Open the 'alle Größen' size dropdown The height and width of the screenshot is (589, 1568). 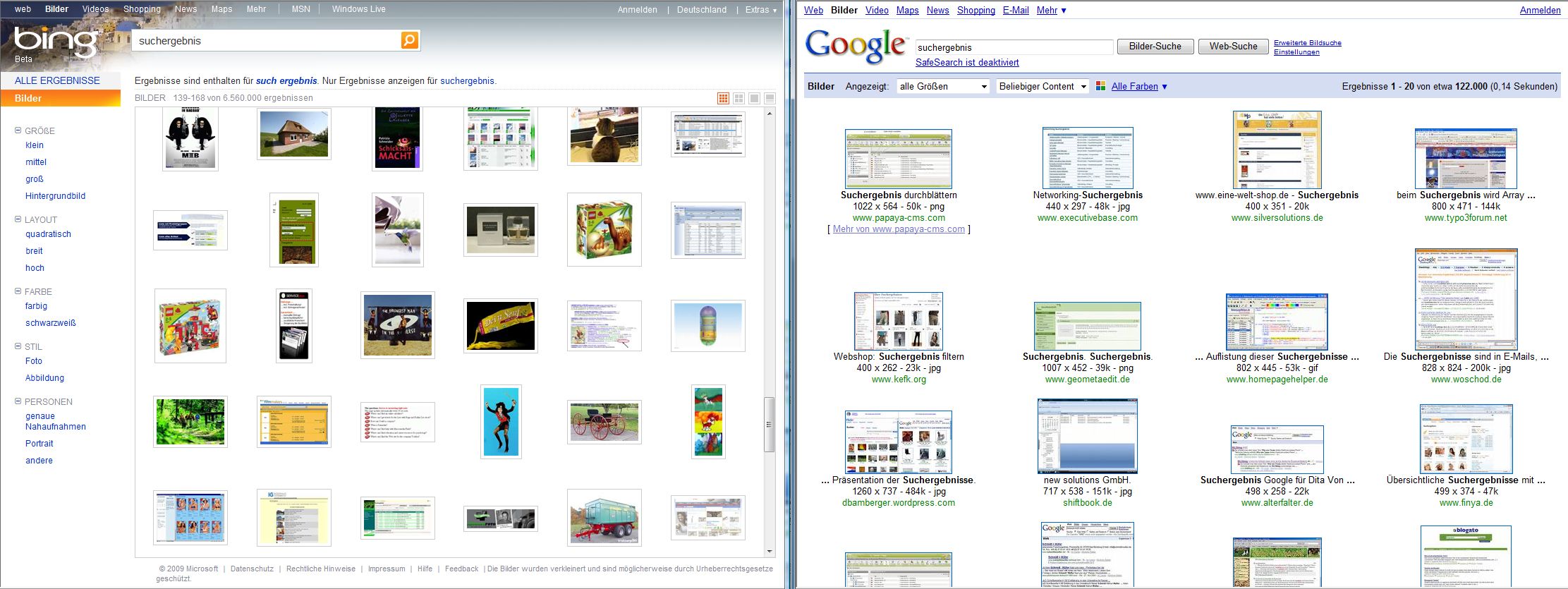click(x=943, y=86)
